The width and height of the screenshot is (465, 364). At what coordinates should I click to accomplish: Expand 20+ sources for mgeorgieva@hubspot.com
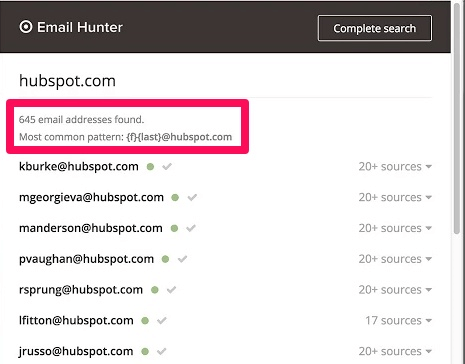pyautogui.click(x=395, y=197)
